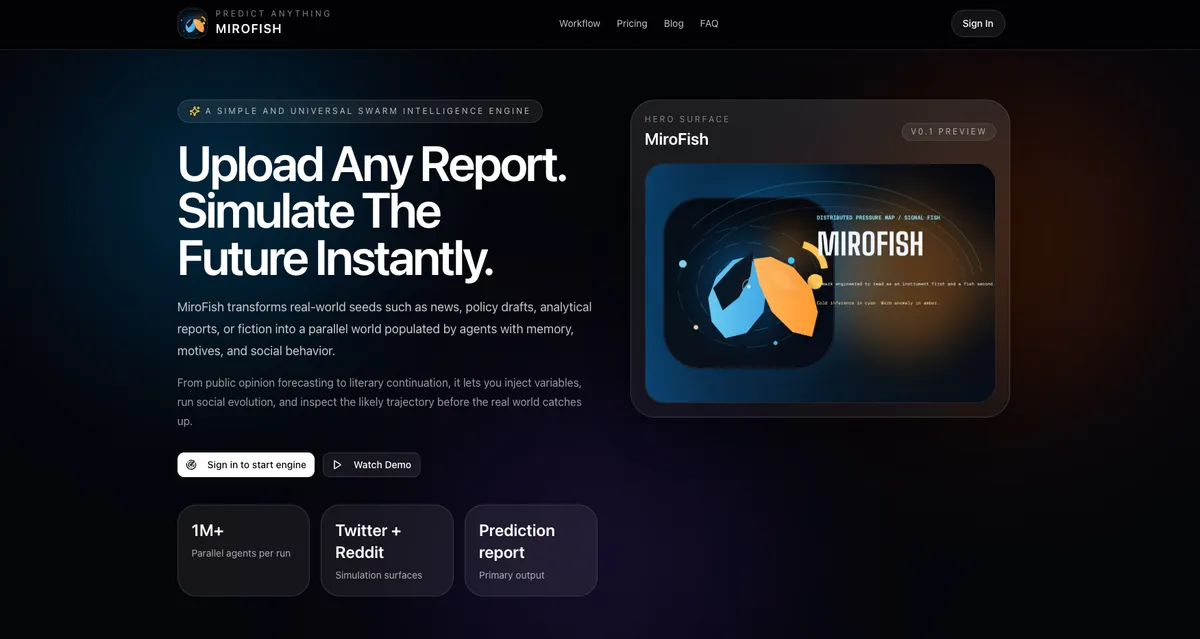Viewport: 1200px width, 639px height.
Task: Click the Watch Demo button
Action: (371, 465)
